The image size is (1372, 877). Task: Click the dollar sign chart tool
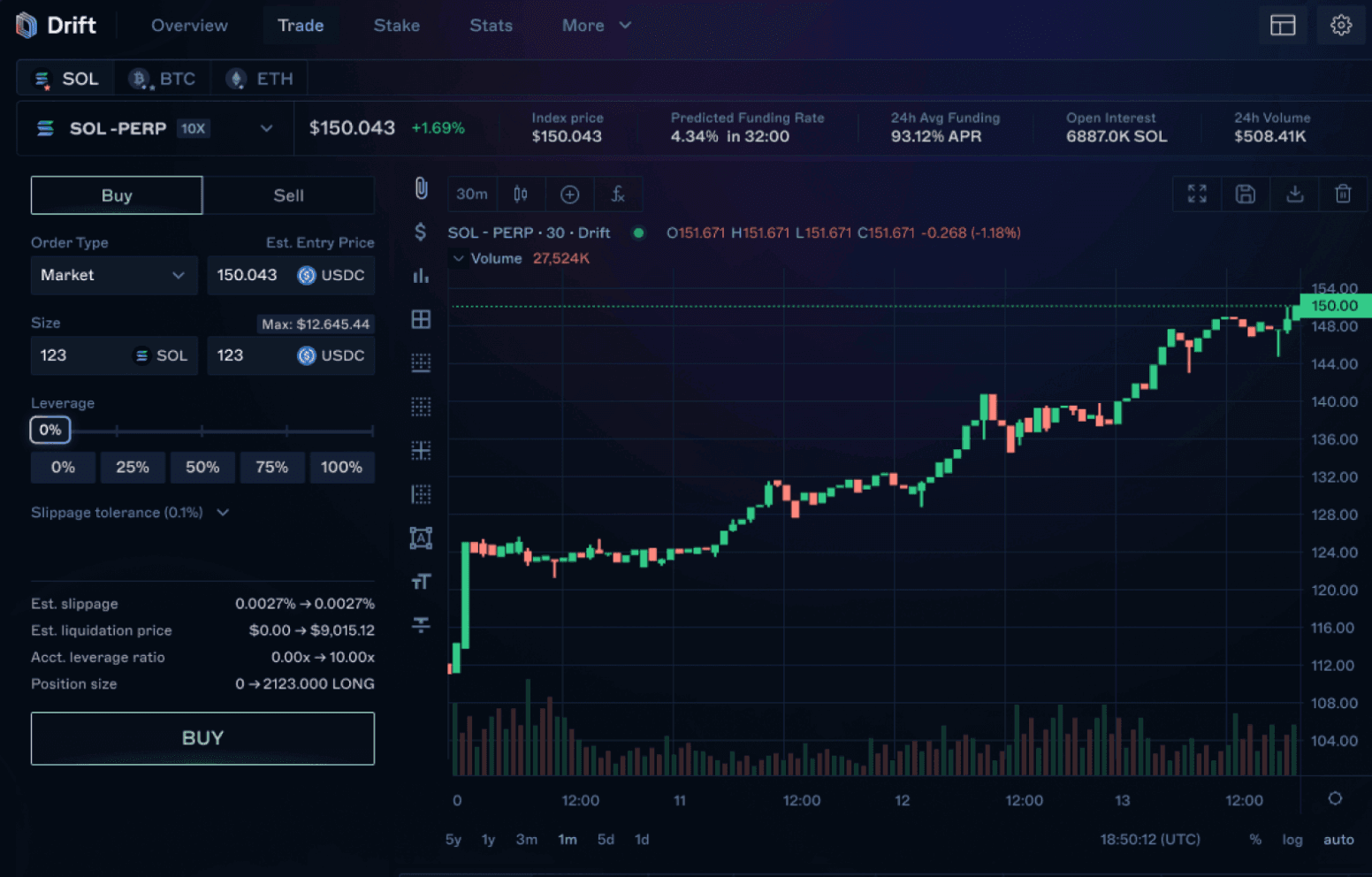[421, 232]
